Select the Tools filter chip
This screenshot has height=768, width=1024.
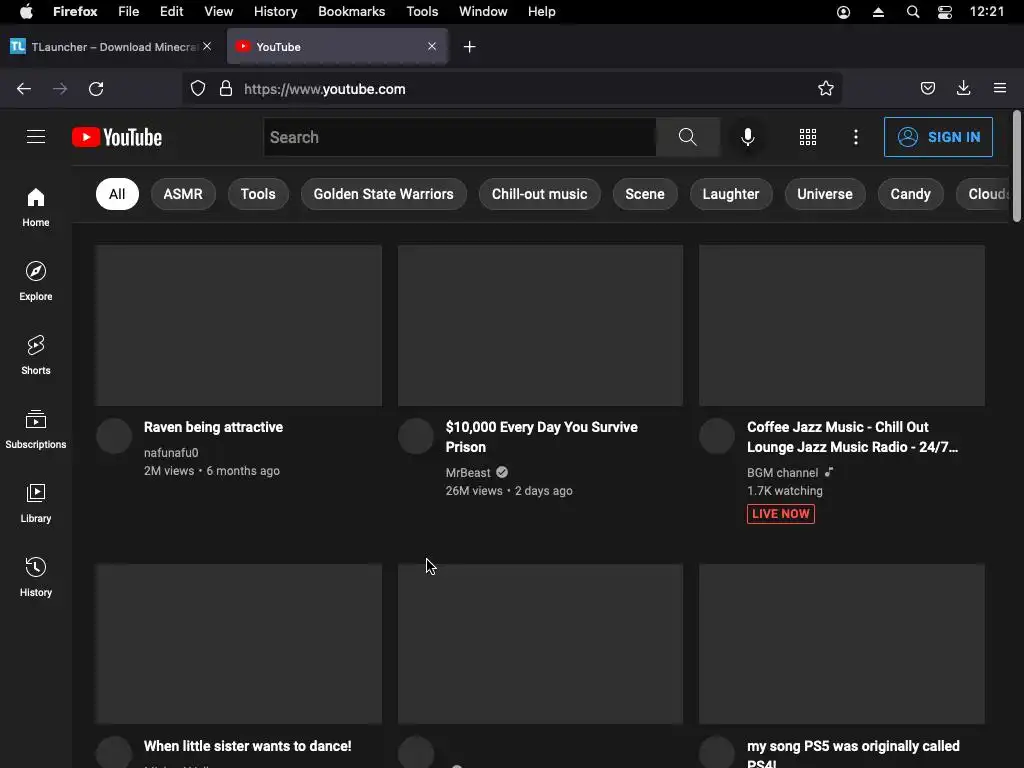point(258,194)
